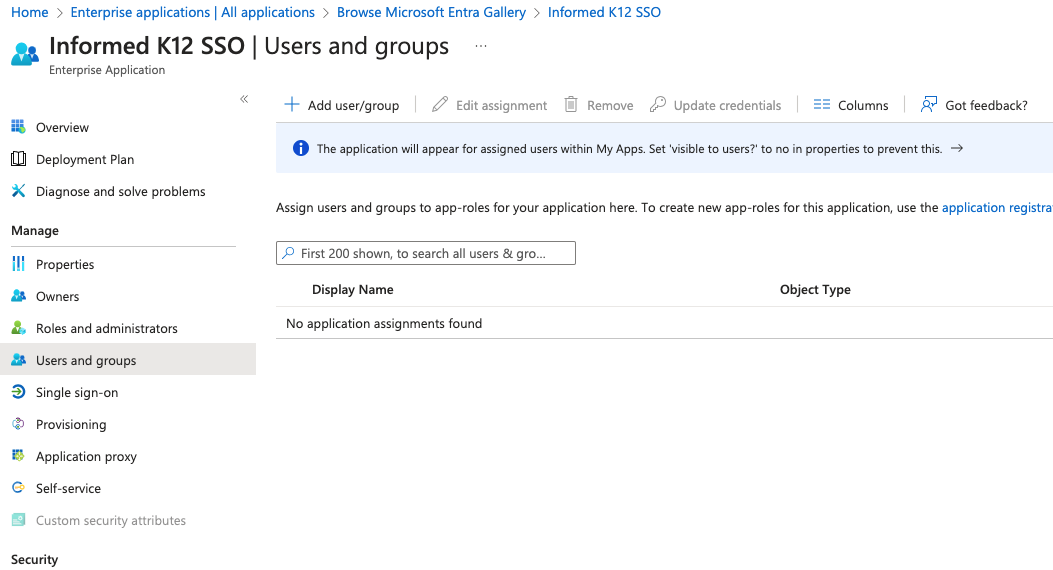Click the search users and groups field
This screenshot has width=1053, height=570.
click(426, 253)
